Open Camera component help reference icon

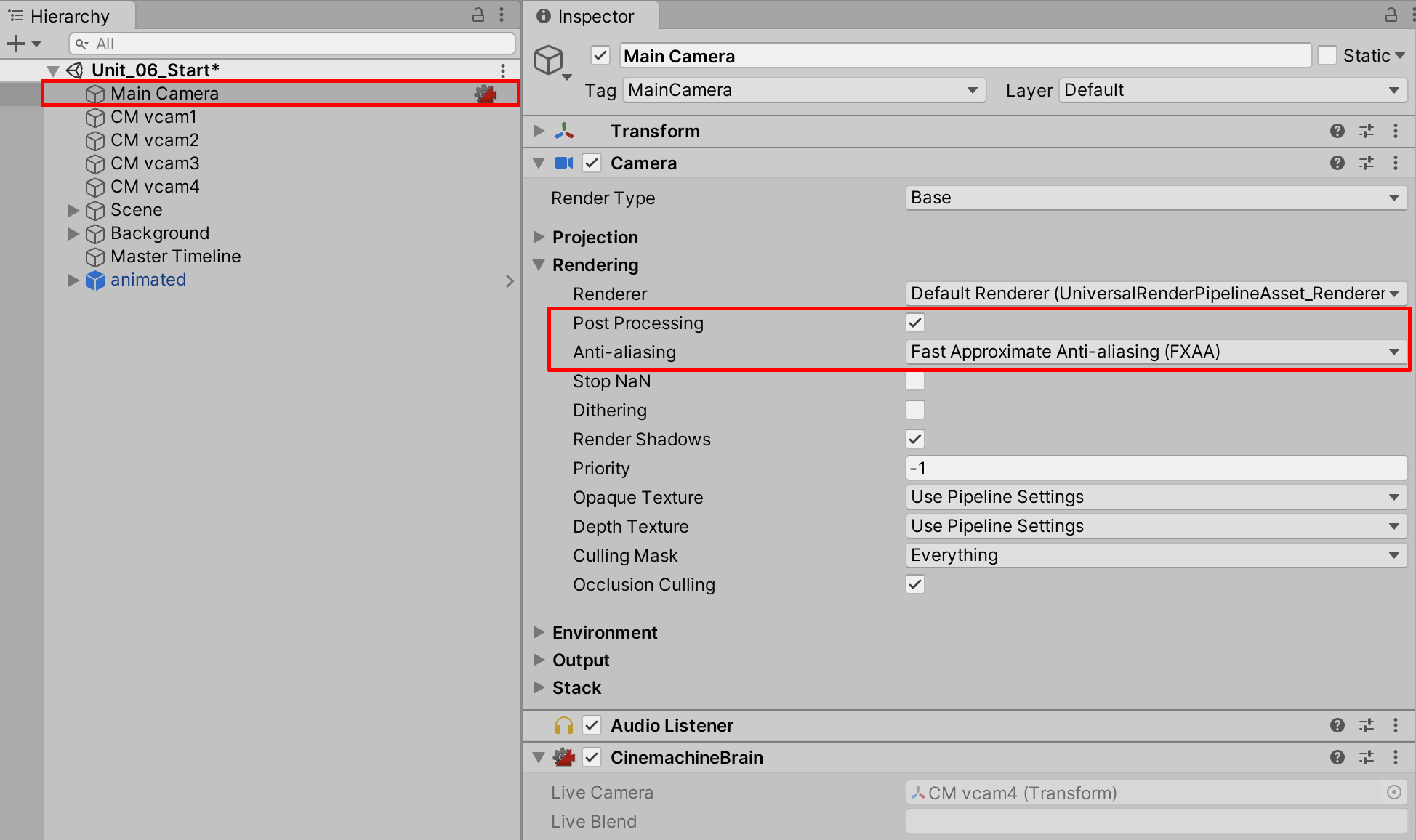click(1337, 163)
